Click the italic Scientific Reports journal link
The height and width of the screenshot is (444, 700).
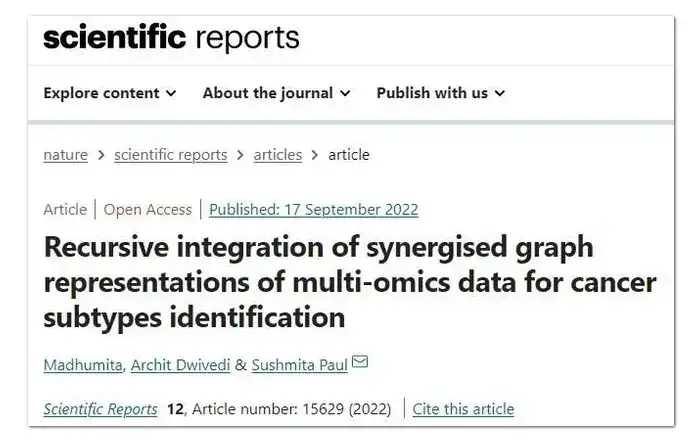pos(100,409)
